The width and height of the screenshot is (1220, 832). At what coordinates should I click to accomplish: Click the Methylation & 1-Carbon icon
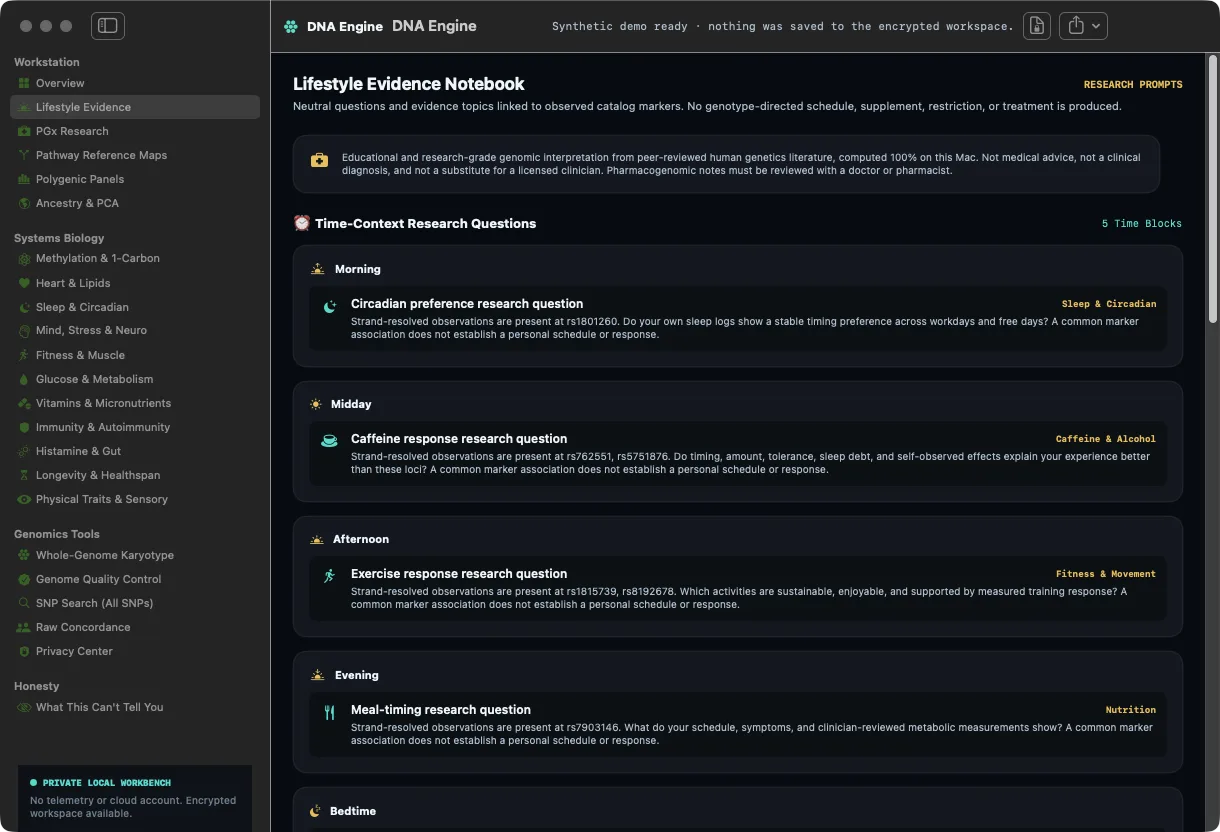[24, 258]
